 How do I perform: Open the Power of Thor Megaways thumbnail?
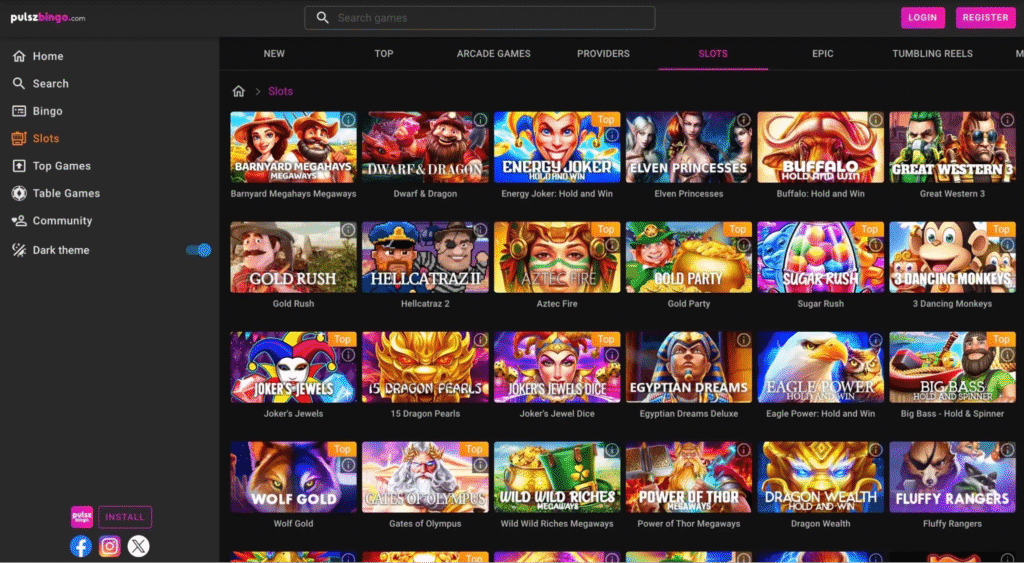689,477
